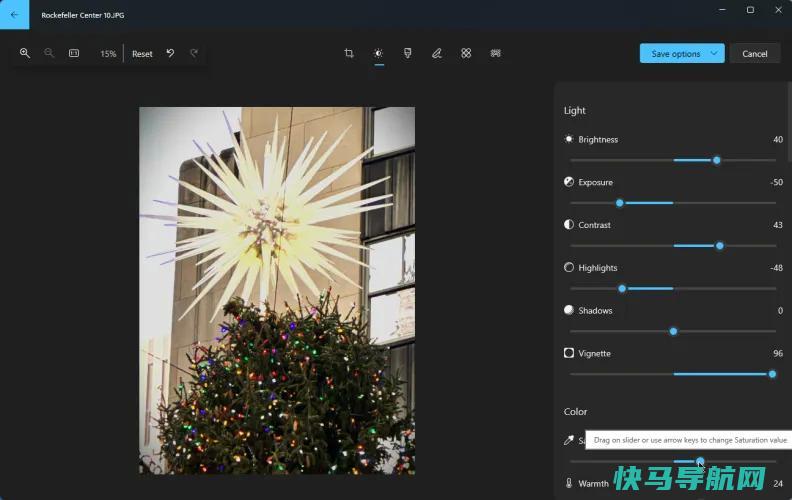Click the Warmth value 24
Screen dimensions: 792x500
point(778,484)
